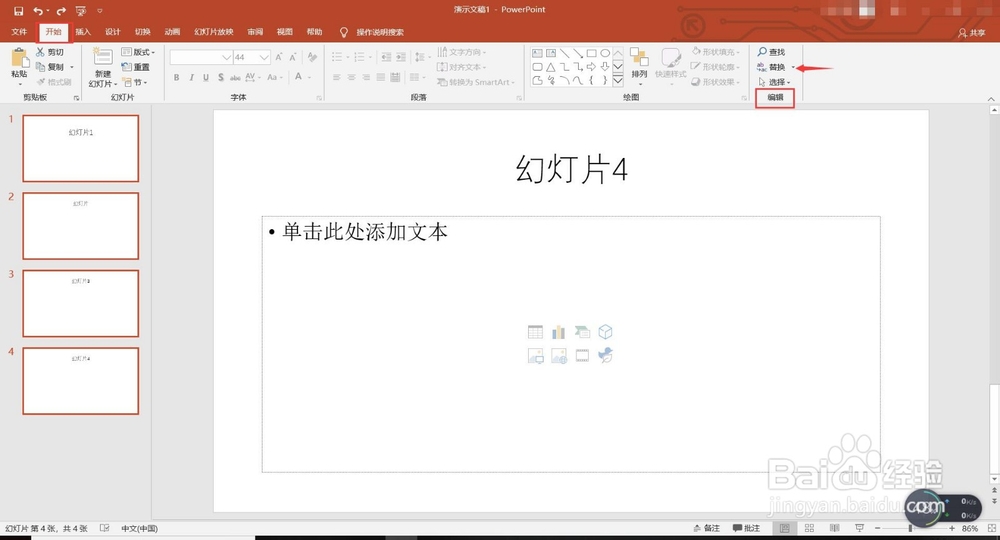This screenshot has height=540, width=1000.
Task: Insert video via placeholder icon
Action: (x=582, y=356)
